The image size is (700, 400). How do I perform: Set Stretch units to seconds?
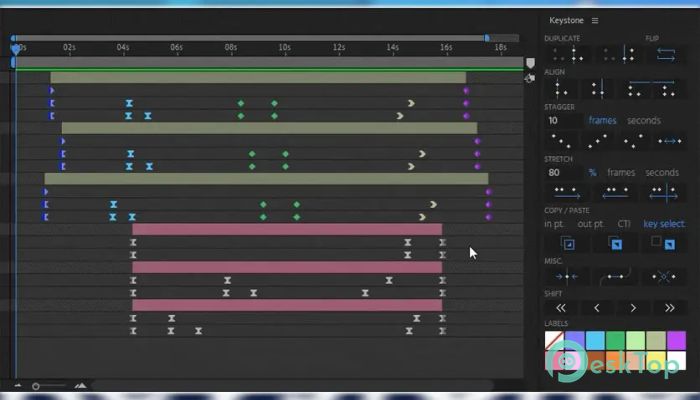click(662, 172)
